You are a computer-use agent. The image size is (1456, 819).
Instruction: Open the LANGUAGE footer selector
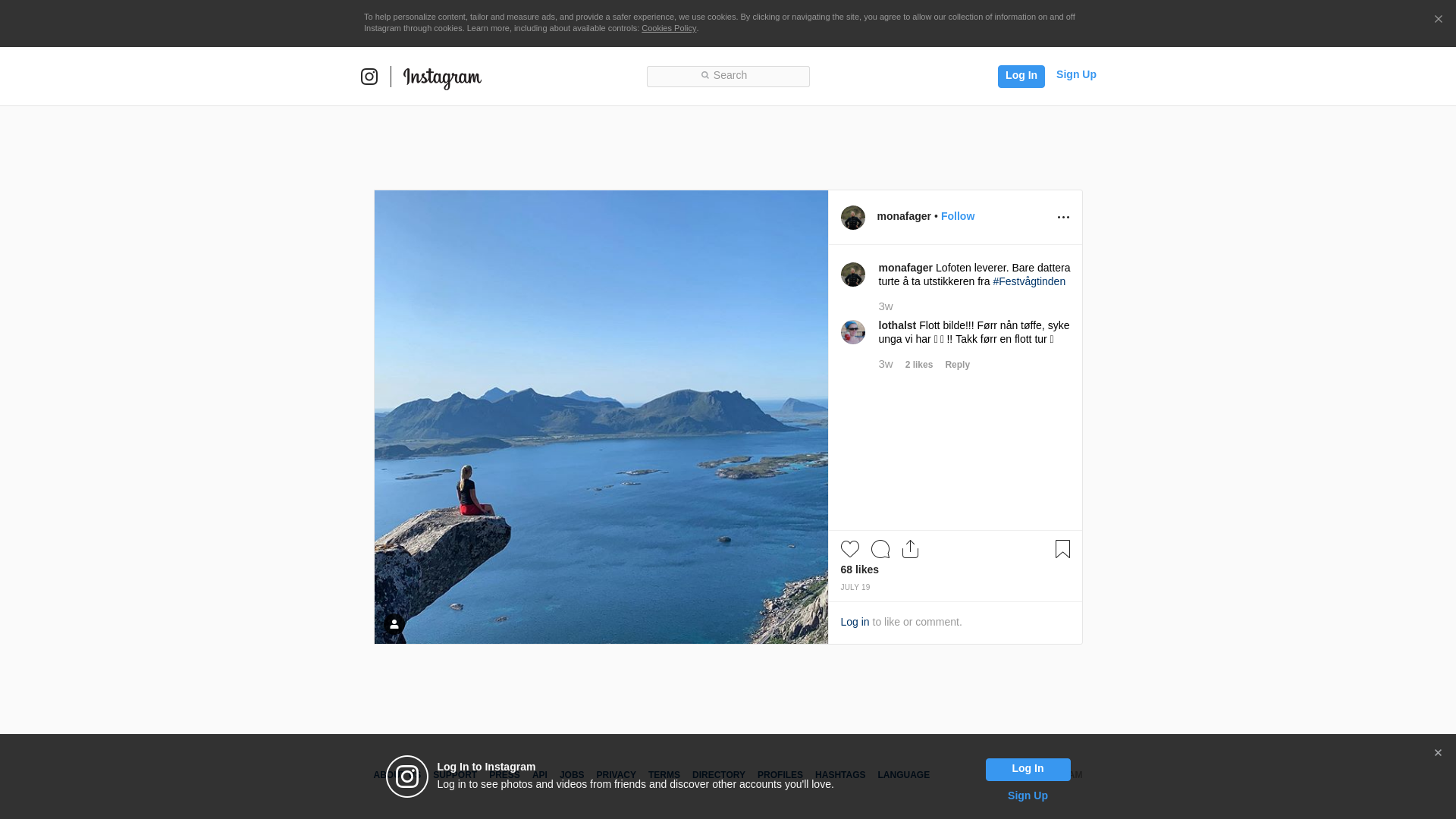click(903, 775)
